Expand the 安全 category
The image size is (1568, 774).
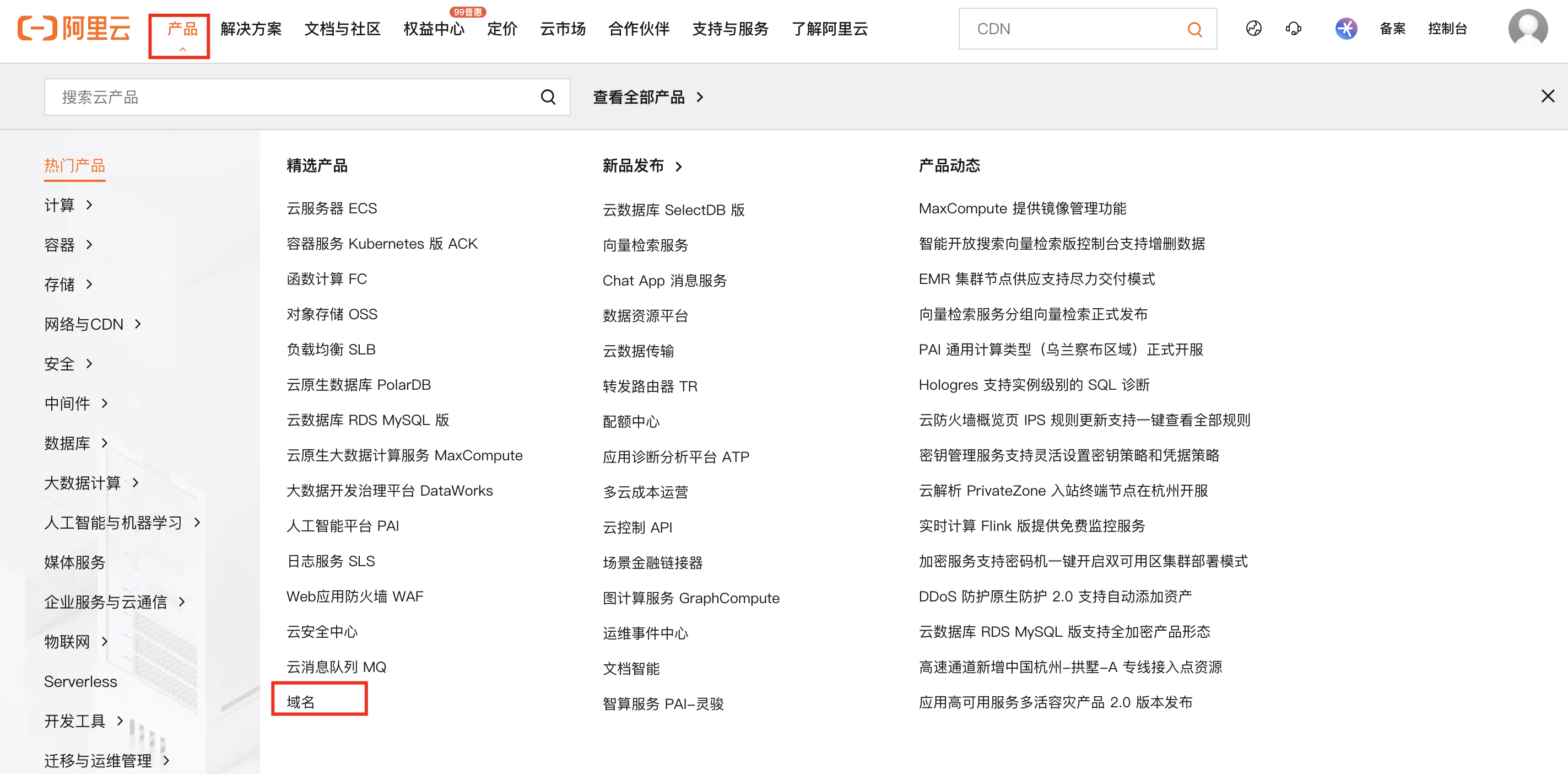[68, 363]
